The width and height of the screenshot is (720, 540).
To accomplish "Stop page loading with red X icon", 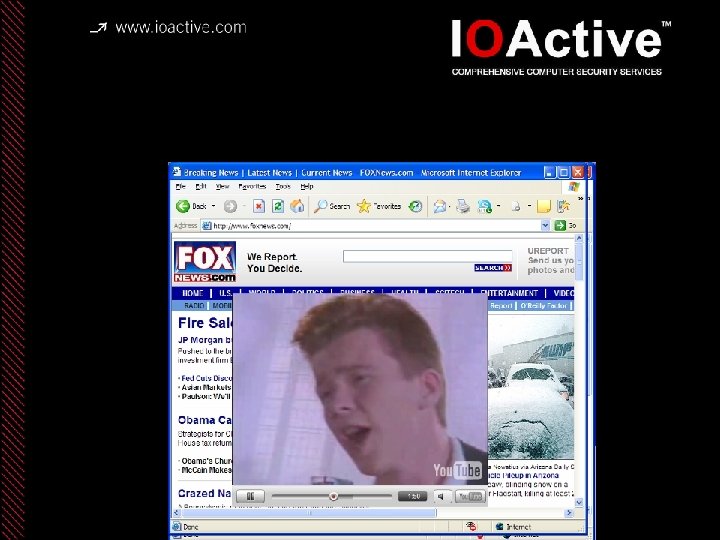I will click(259, 207).
